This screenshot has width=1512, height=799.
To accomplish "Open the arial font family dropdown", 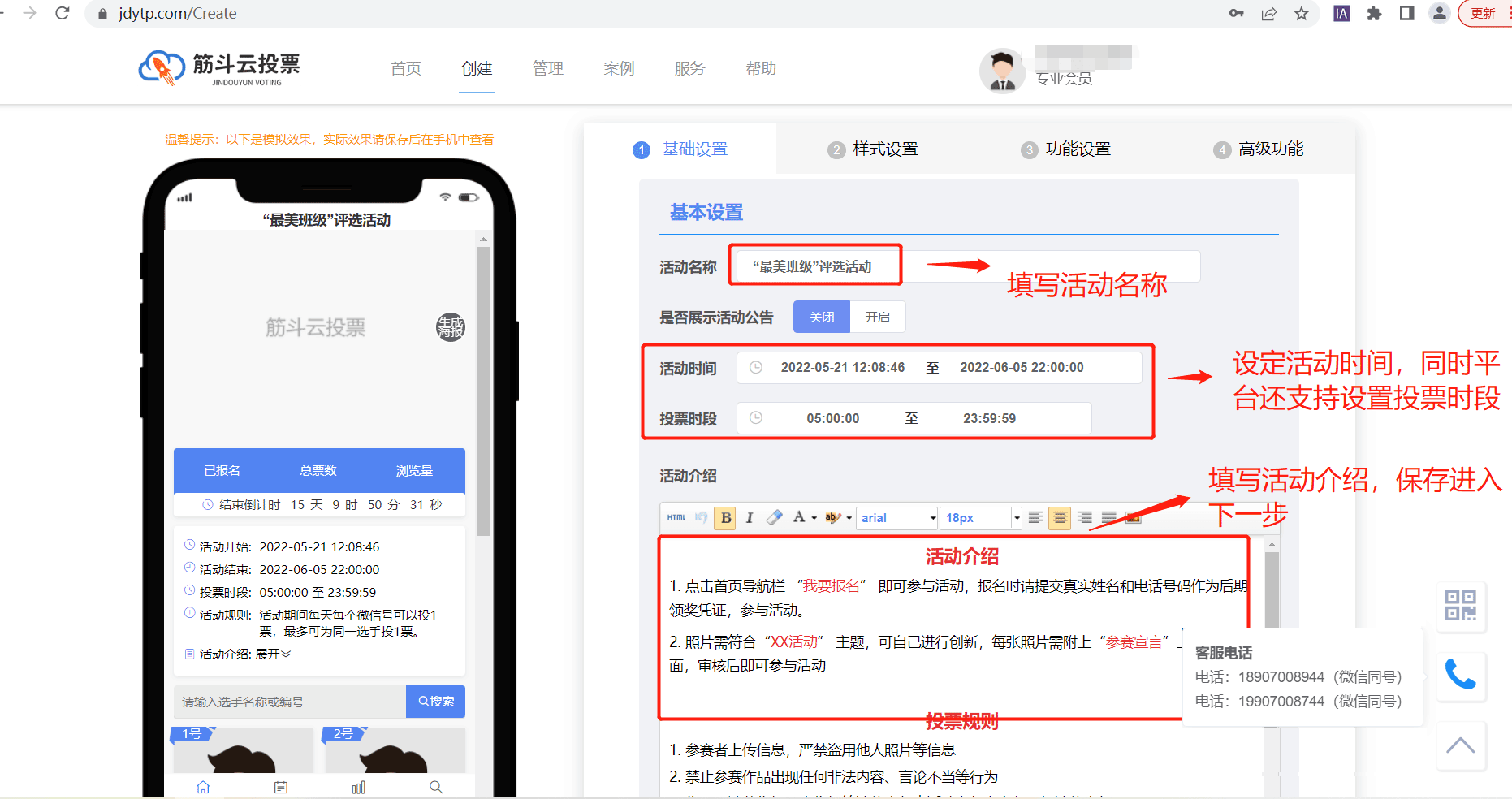I will (897, 517).
